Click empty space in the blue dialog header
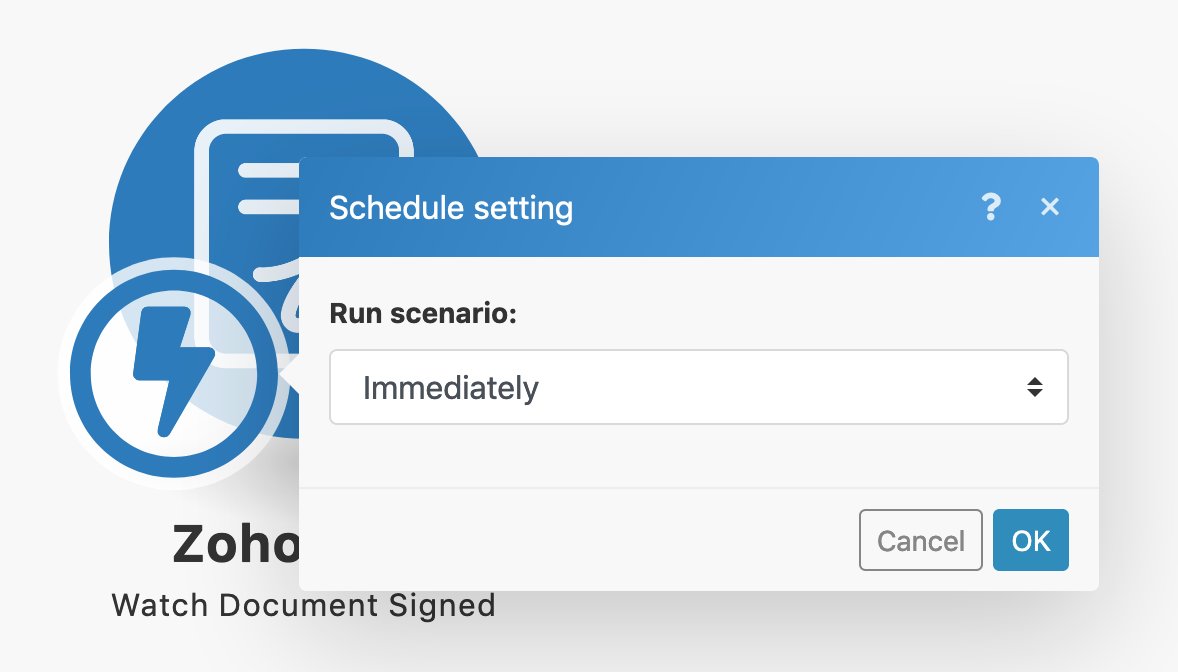Viewport: 1178px width, 672px height. 780,207
